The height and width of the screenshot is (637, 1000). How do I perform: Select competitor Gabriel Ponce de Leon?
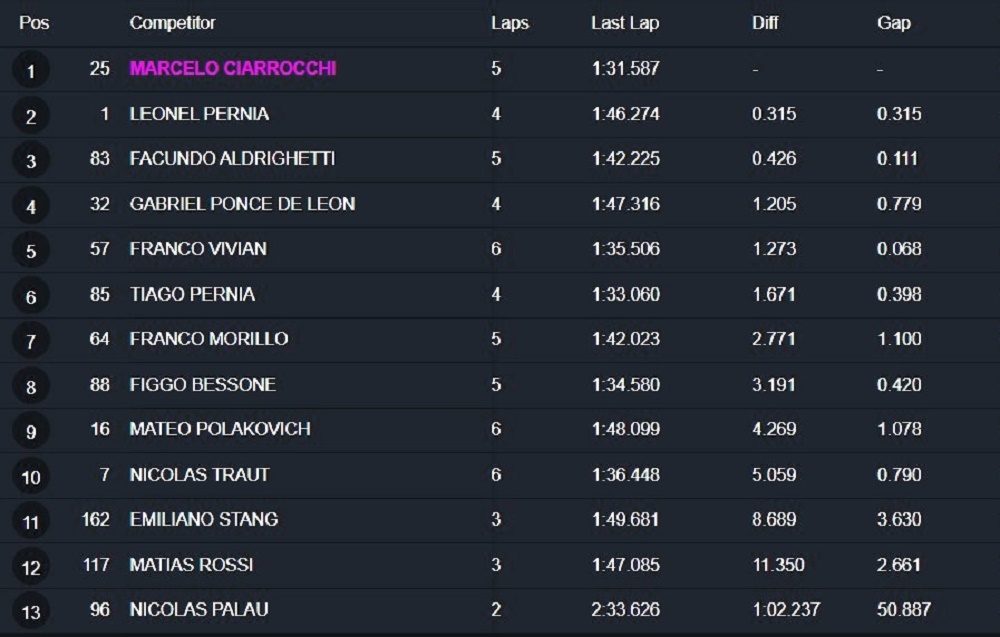242,203
